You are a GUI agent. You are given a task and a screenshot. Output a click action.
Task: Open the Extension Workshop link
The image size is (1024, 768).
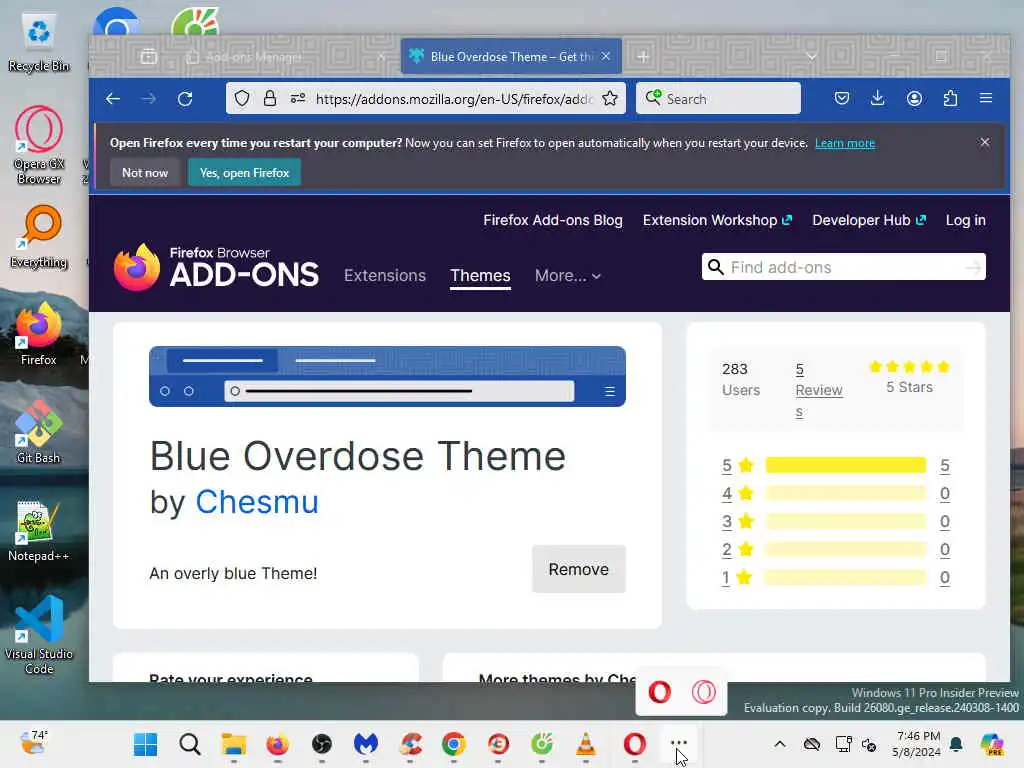(717, 220)
